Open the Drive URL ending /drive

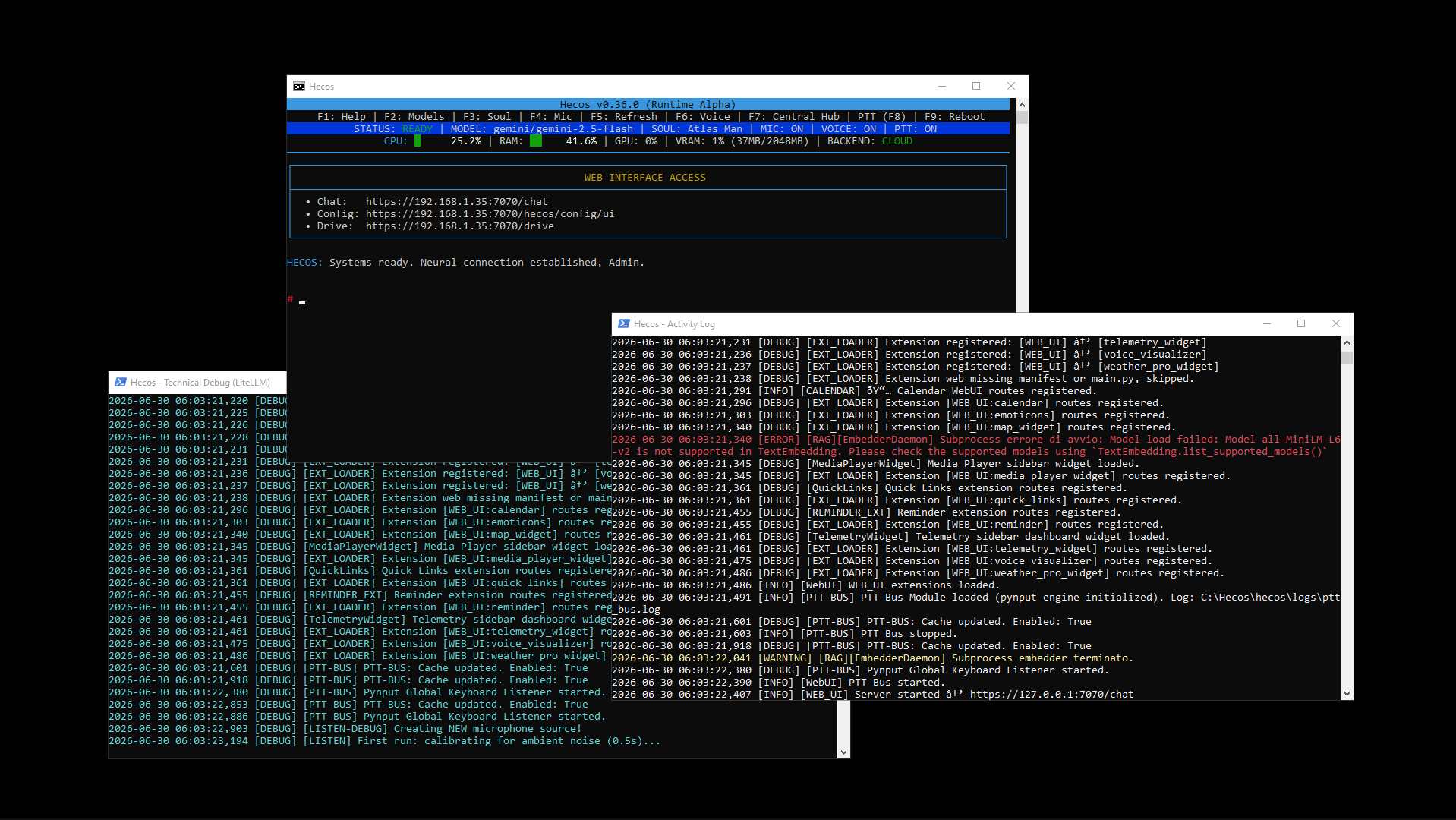[460, 226]
